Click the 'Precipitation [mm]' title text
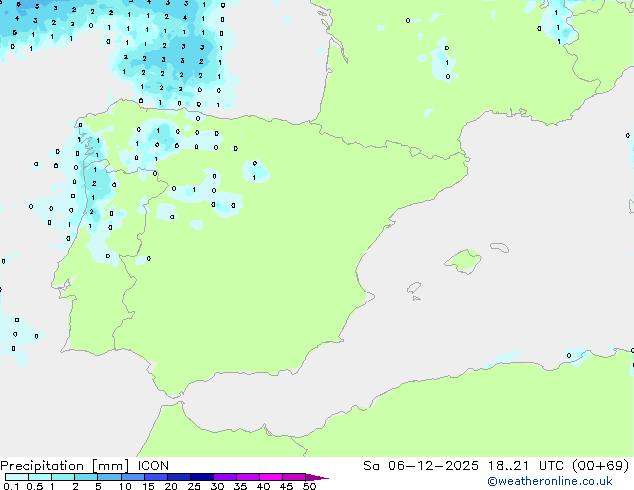Screen dimensions: 634x490 (x=65, y=466)
